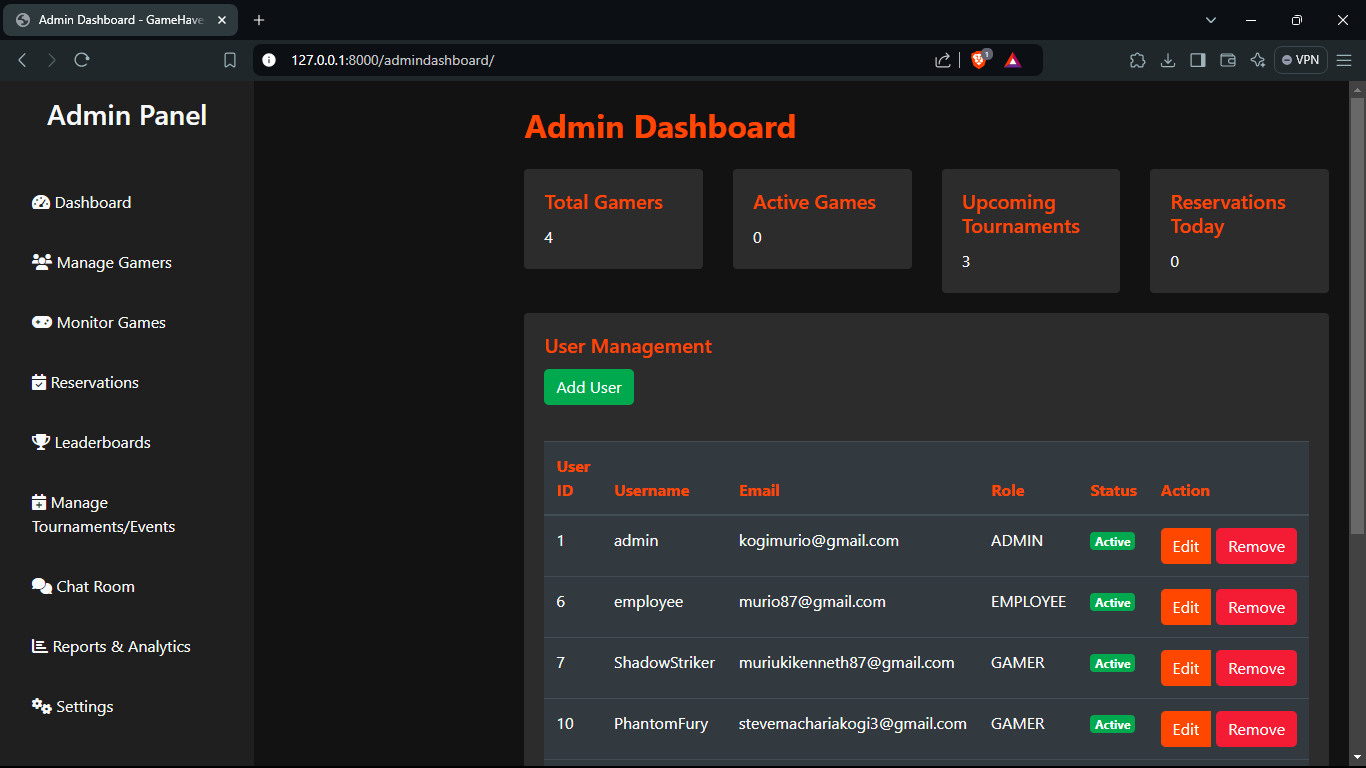The image size is (1366, 768).
Task: Click the site information icon
Action: [x=268, y=60]
